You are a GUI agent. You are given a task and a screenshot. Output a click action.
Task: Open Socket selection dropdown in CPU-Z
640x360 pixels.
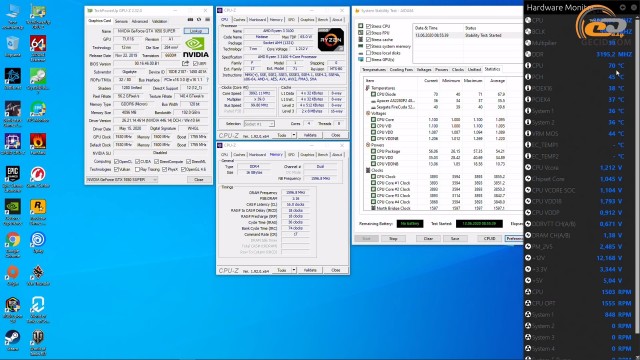259,124
